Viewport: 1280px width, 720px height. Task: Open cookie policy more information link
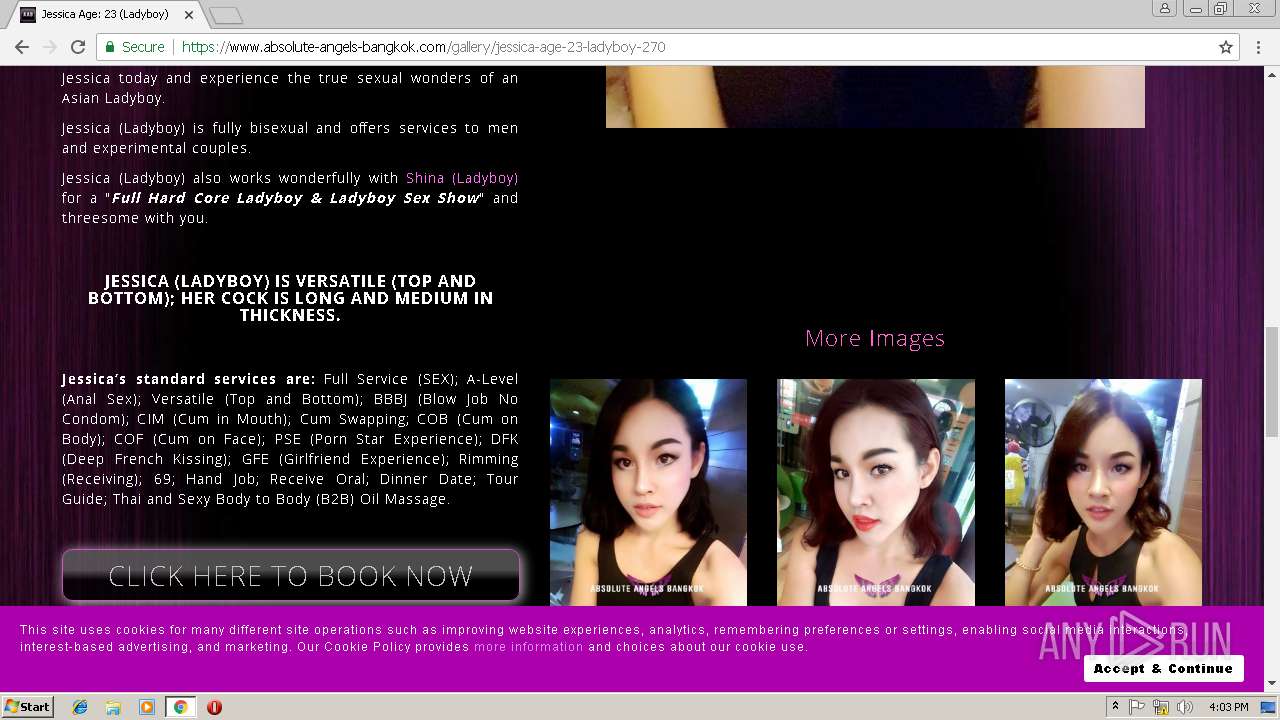tap(528, 647)
